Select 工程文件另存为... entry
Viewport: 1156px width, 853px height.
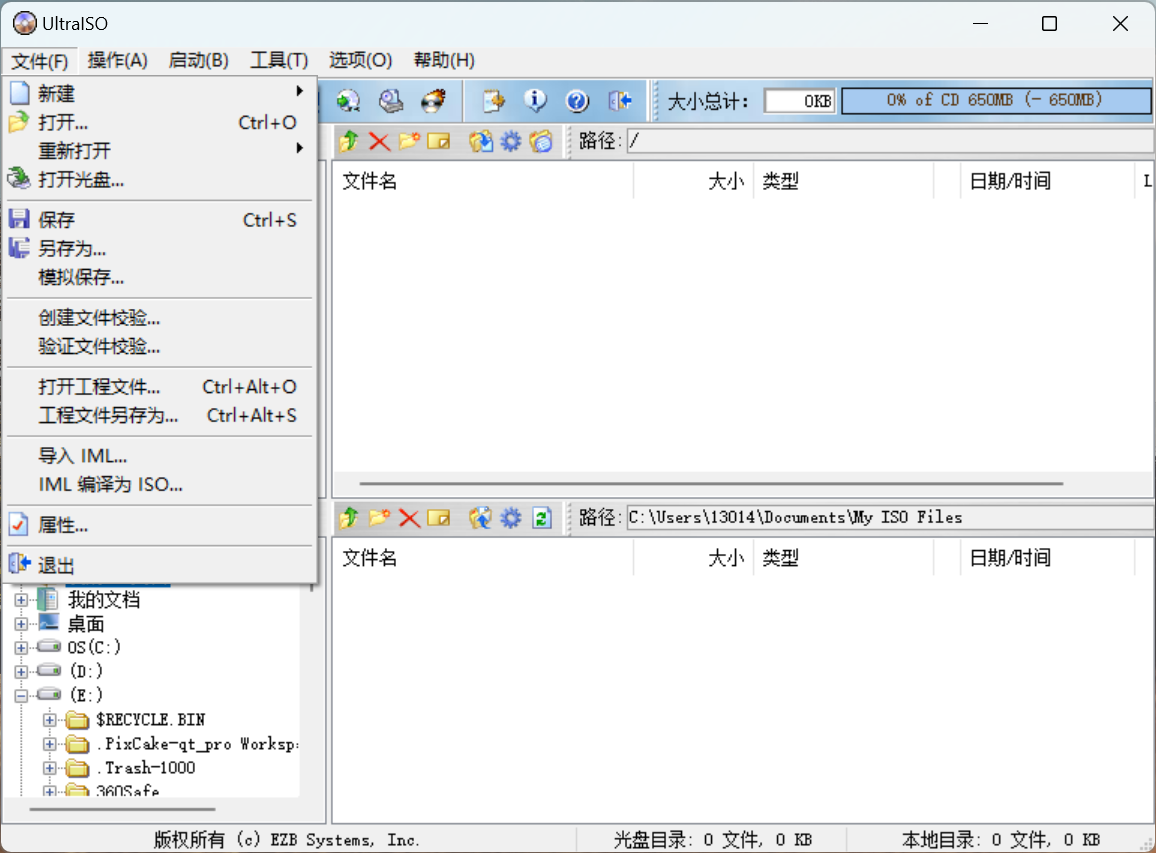pos(159,415)
